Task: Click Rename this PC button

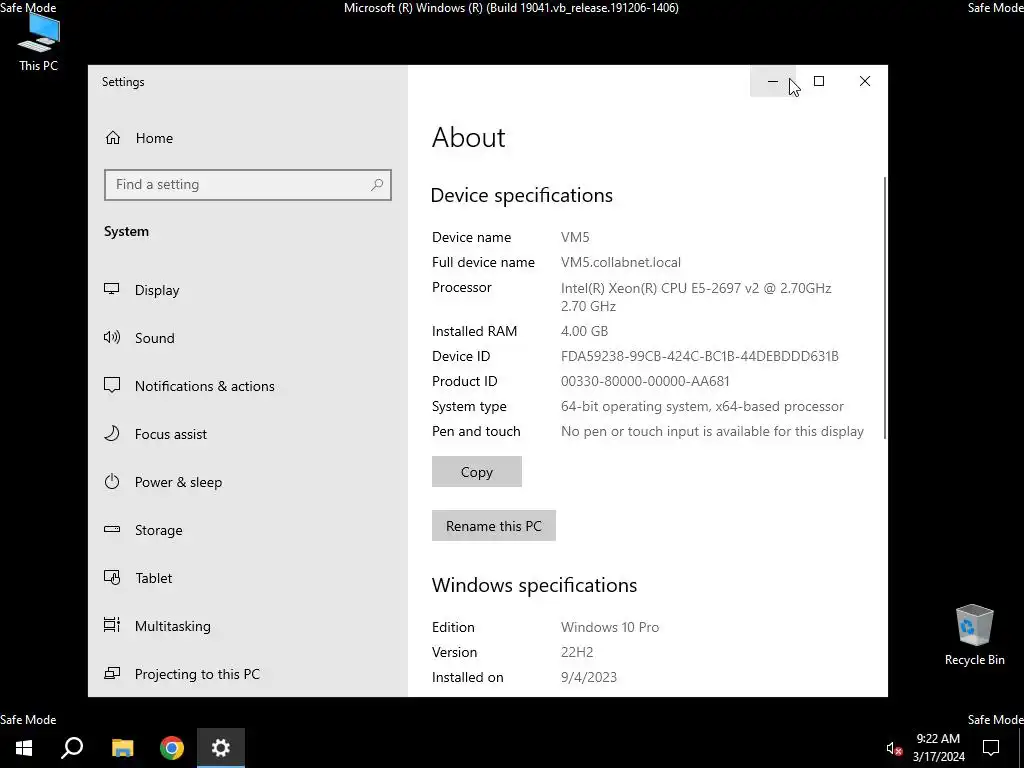Action: click(x=494, y=526)
